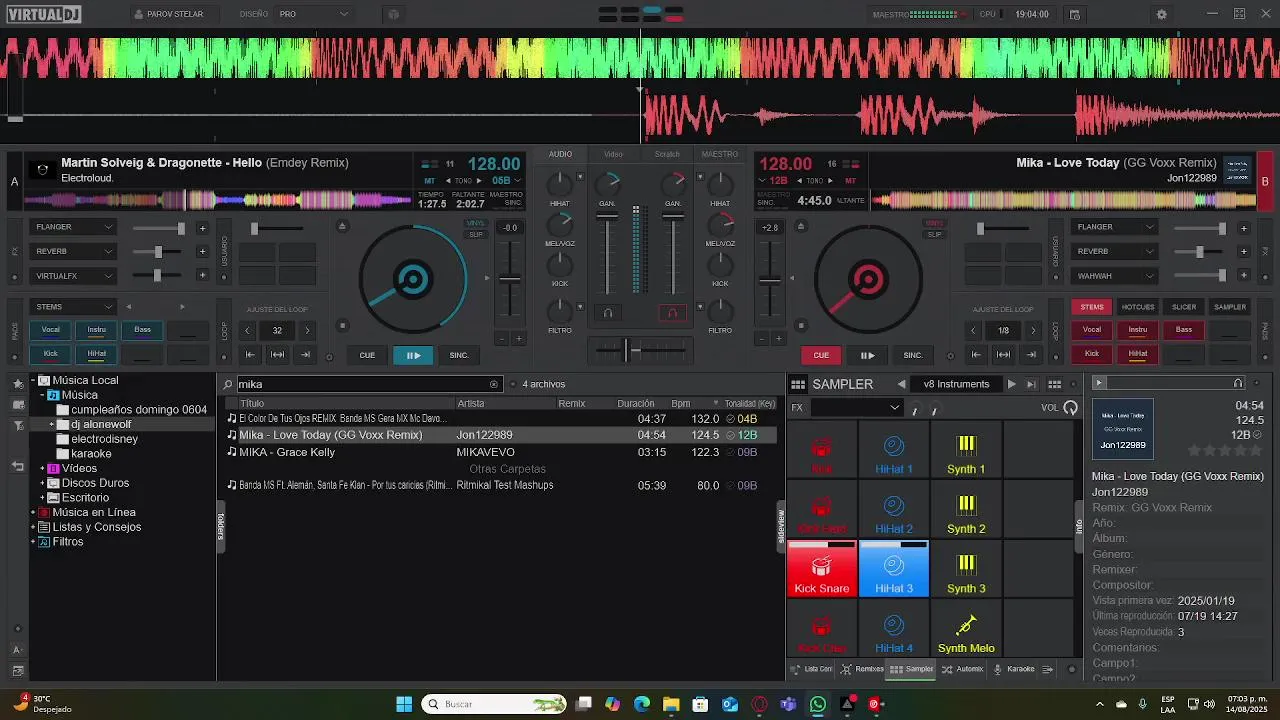Click the sampler VOL knob icon
The width and height of the screenshot is (1280, 720).
(1071, 407)
